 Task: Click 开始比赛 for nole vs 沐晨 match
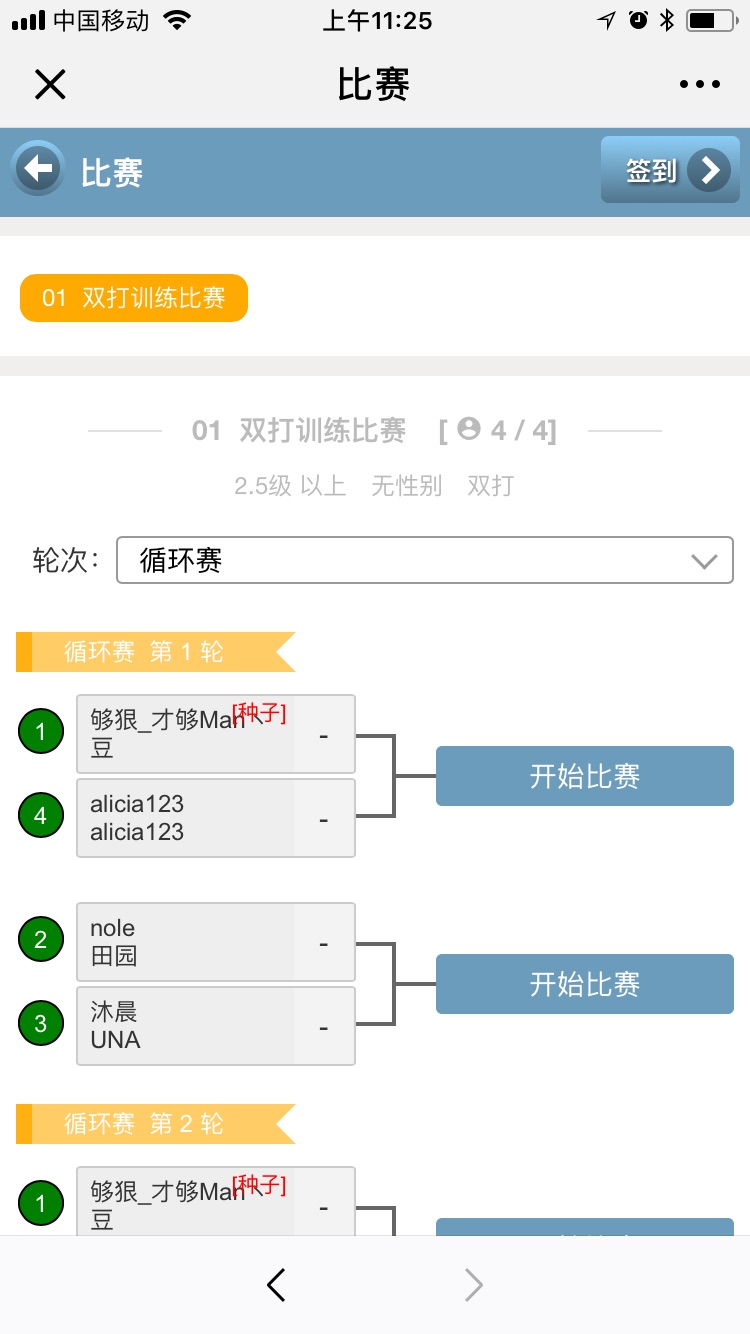[x=584, y=984]
